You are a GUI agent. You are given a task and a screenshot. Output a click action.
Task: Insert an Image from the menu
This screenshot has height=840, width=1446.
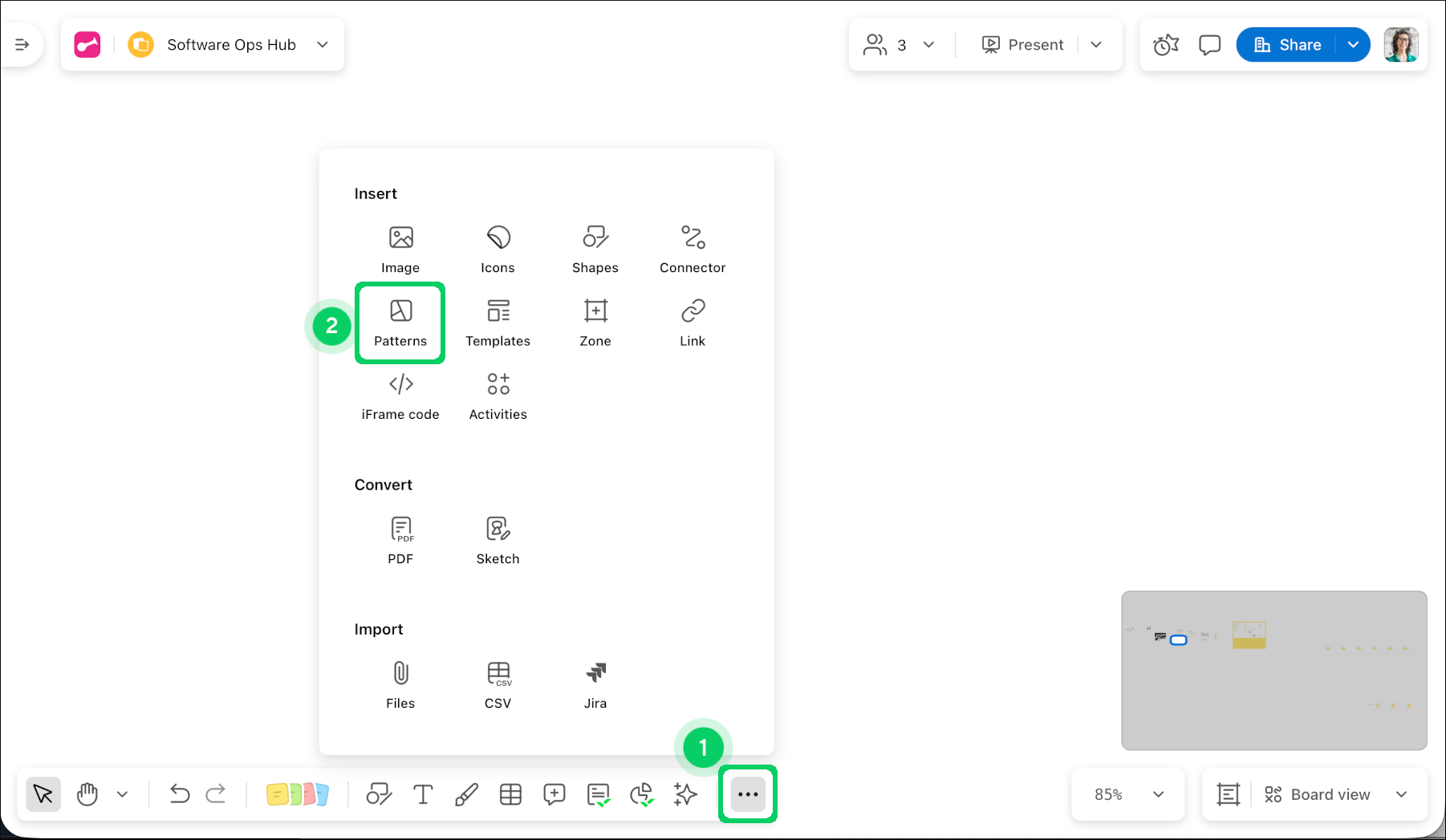tap(400, 249)
